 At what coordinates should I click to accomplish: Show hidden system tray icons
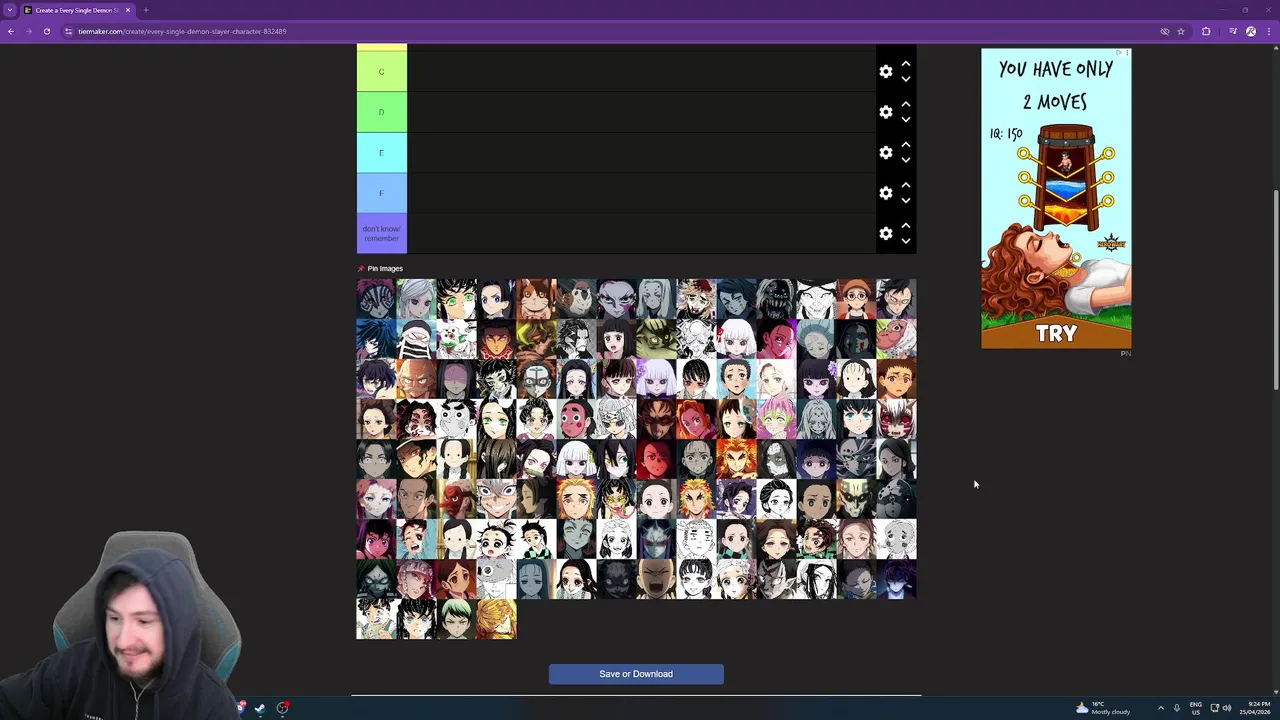point(1161,708)
